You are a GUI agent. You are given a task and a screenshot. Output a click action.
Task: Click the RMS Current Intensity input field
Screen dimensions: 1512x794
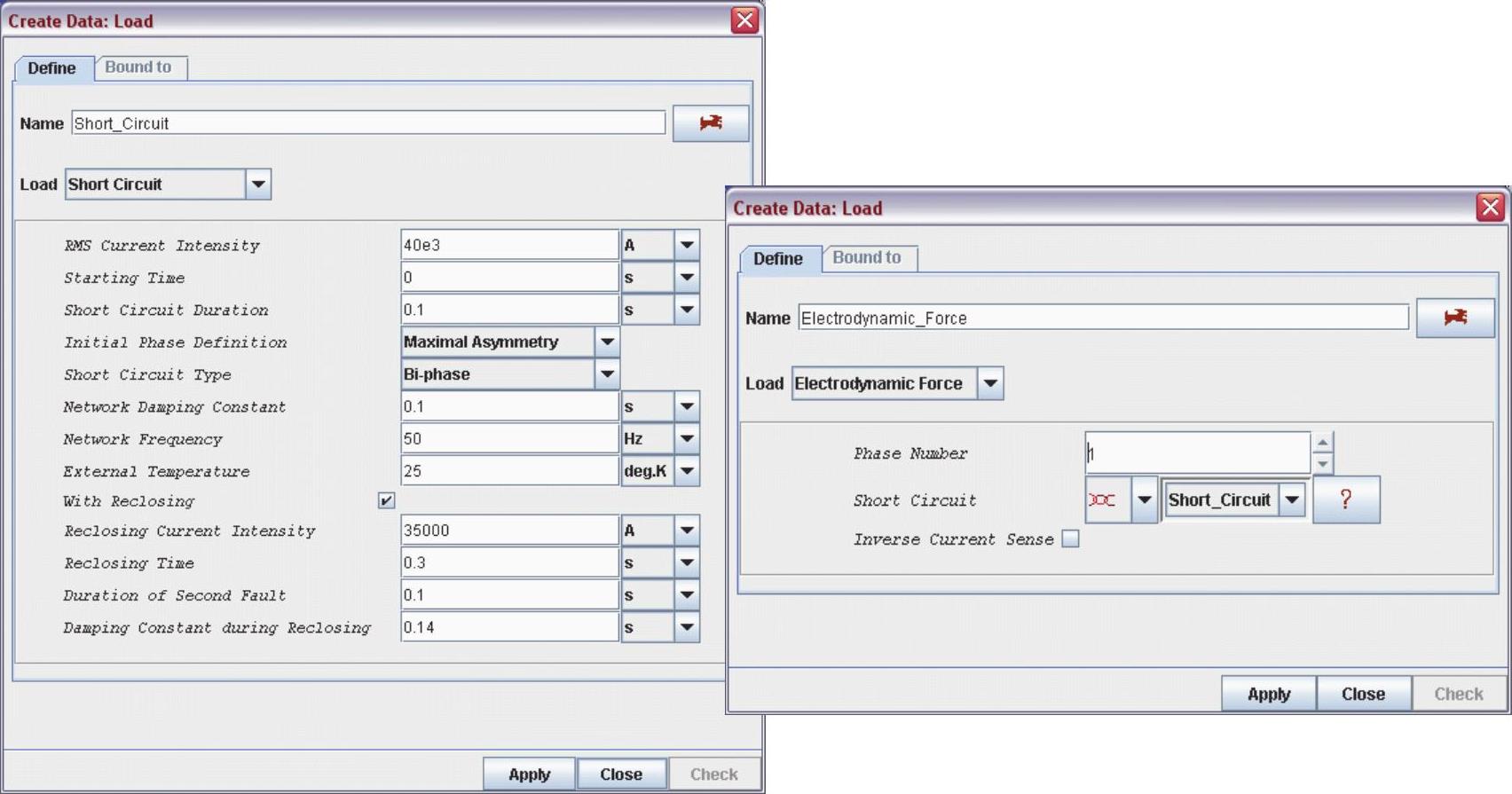click(508, 246)
